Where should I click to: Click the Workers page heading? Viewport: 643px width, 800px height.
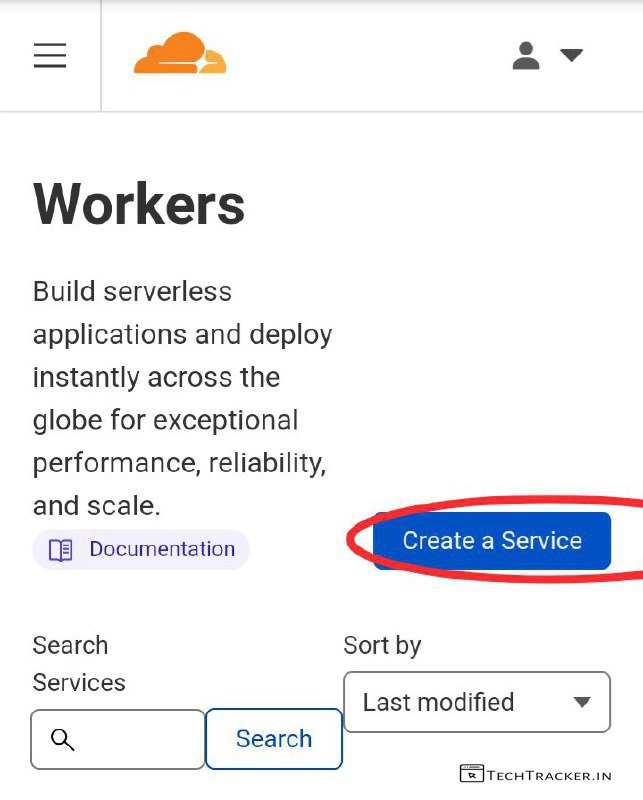[139, 204]
